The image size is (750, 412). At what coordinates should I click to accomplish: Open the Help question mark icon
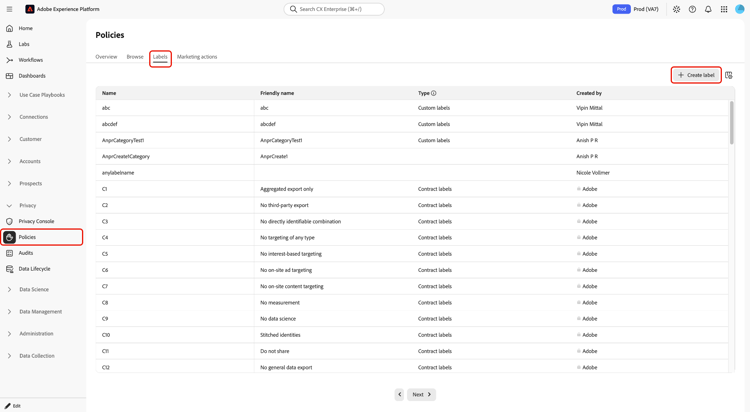[692, 9]
